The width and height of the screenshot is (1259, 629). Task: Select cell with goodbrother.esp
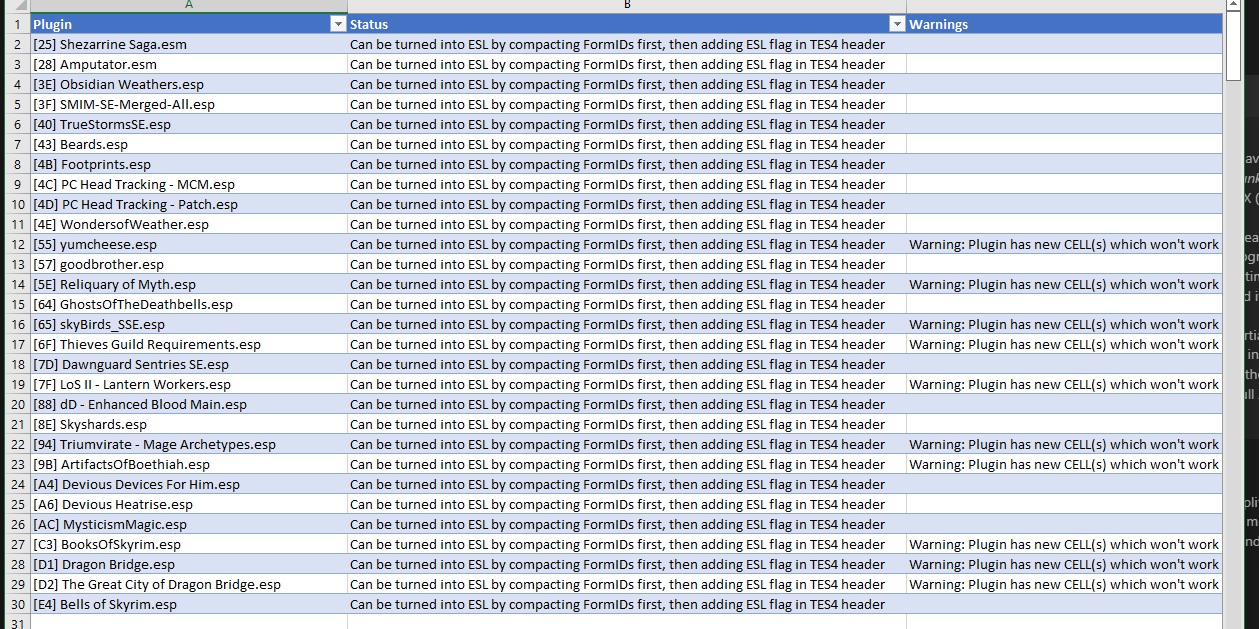click(x=189, y=264)
